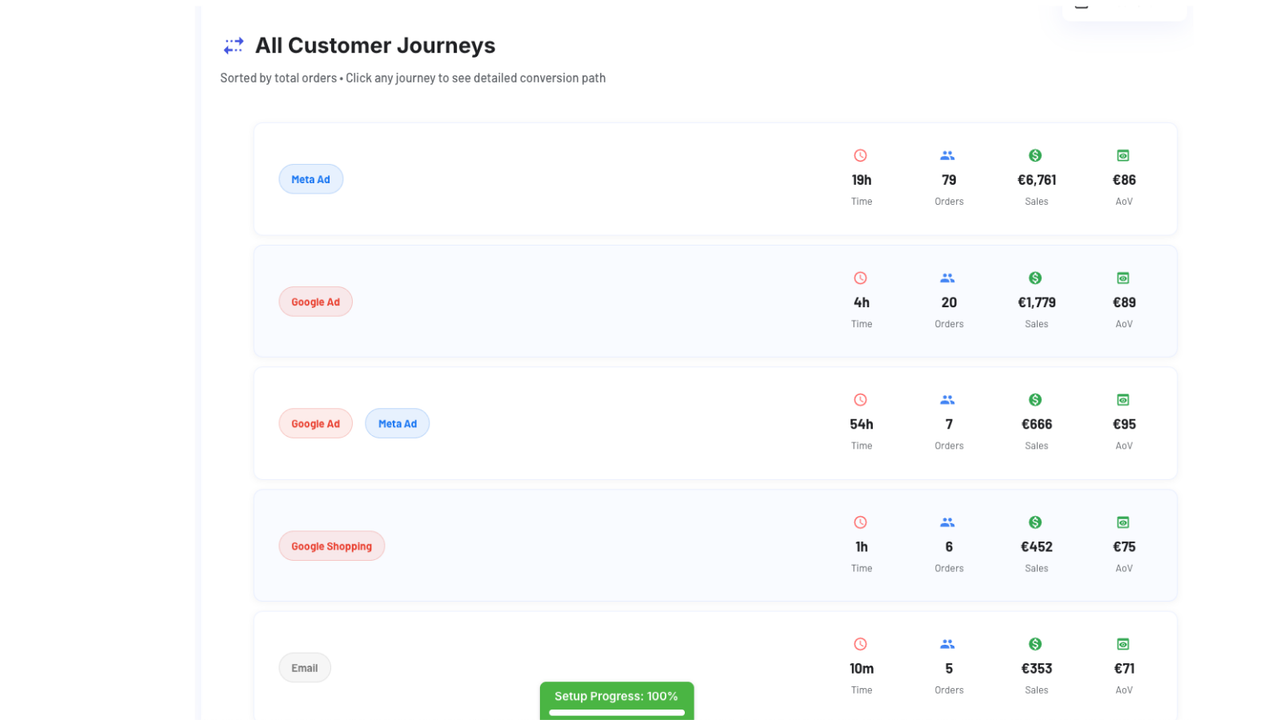Select Meta Ad tag in the 54h journey

(397, 424)
